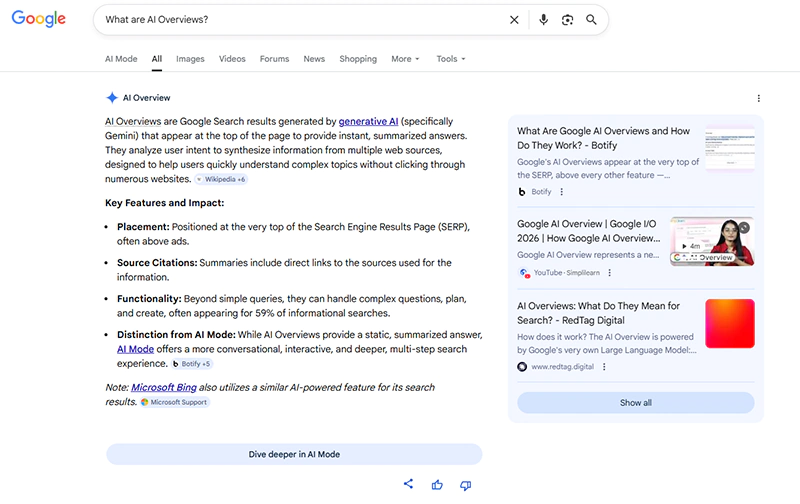This screenshot has width=800, height=504.
Task: Follow the AI Mode link in text
Action: tap(135, 349)
